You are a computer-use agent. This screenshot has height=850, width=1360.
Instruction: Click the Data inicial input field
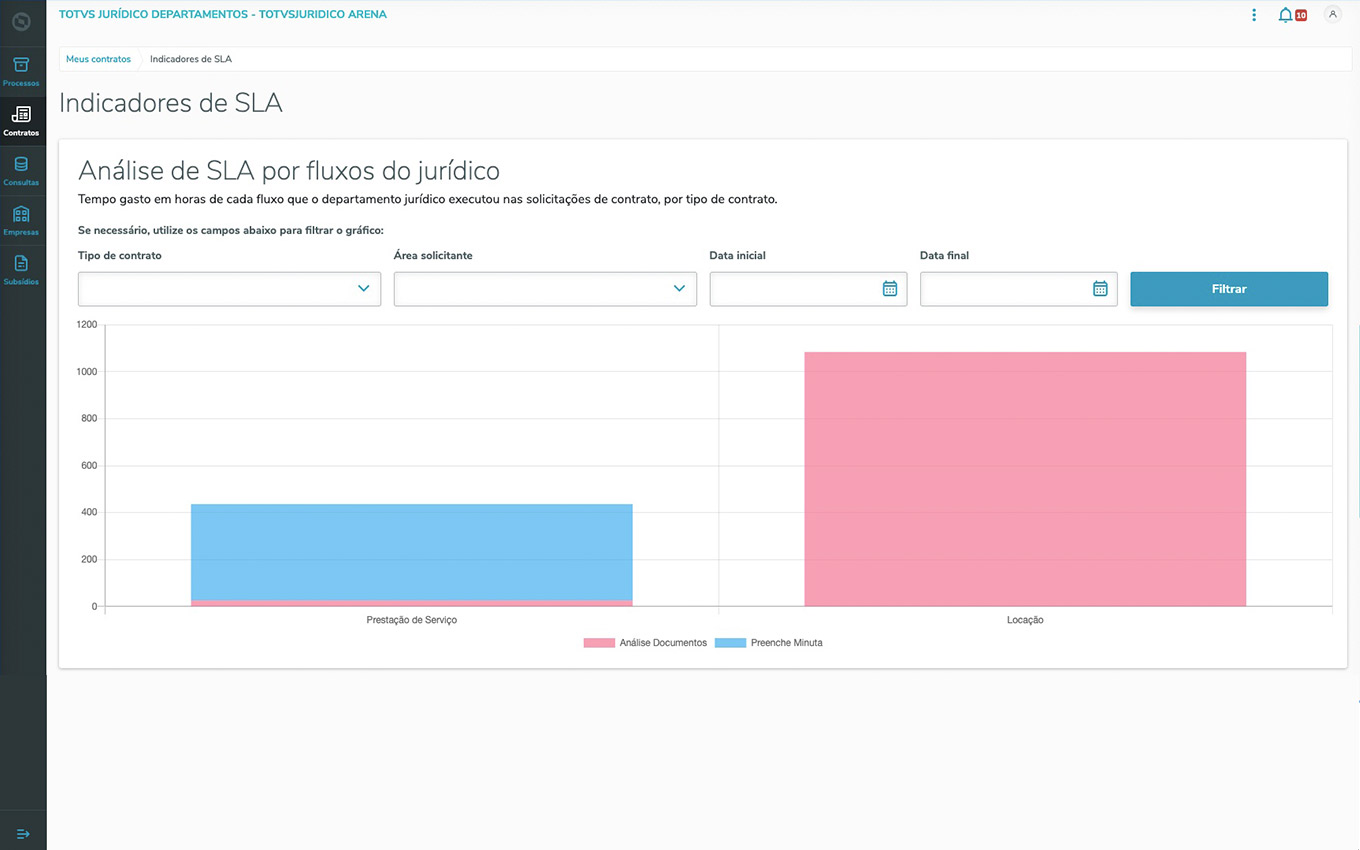(x=792, y=289)
